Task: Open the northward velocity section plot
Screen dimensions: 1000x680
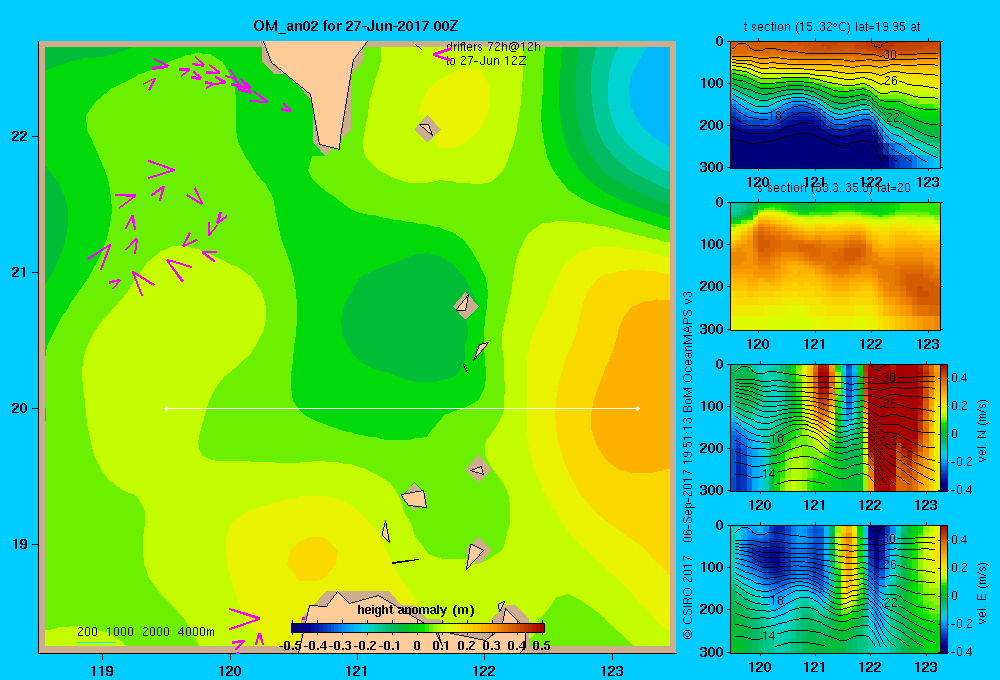Action: [x=835, y=427]
